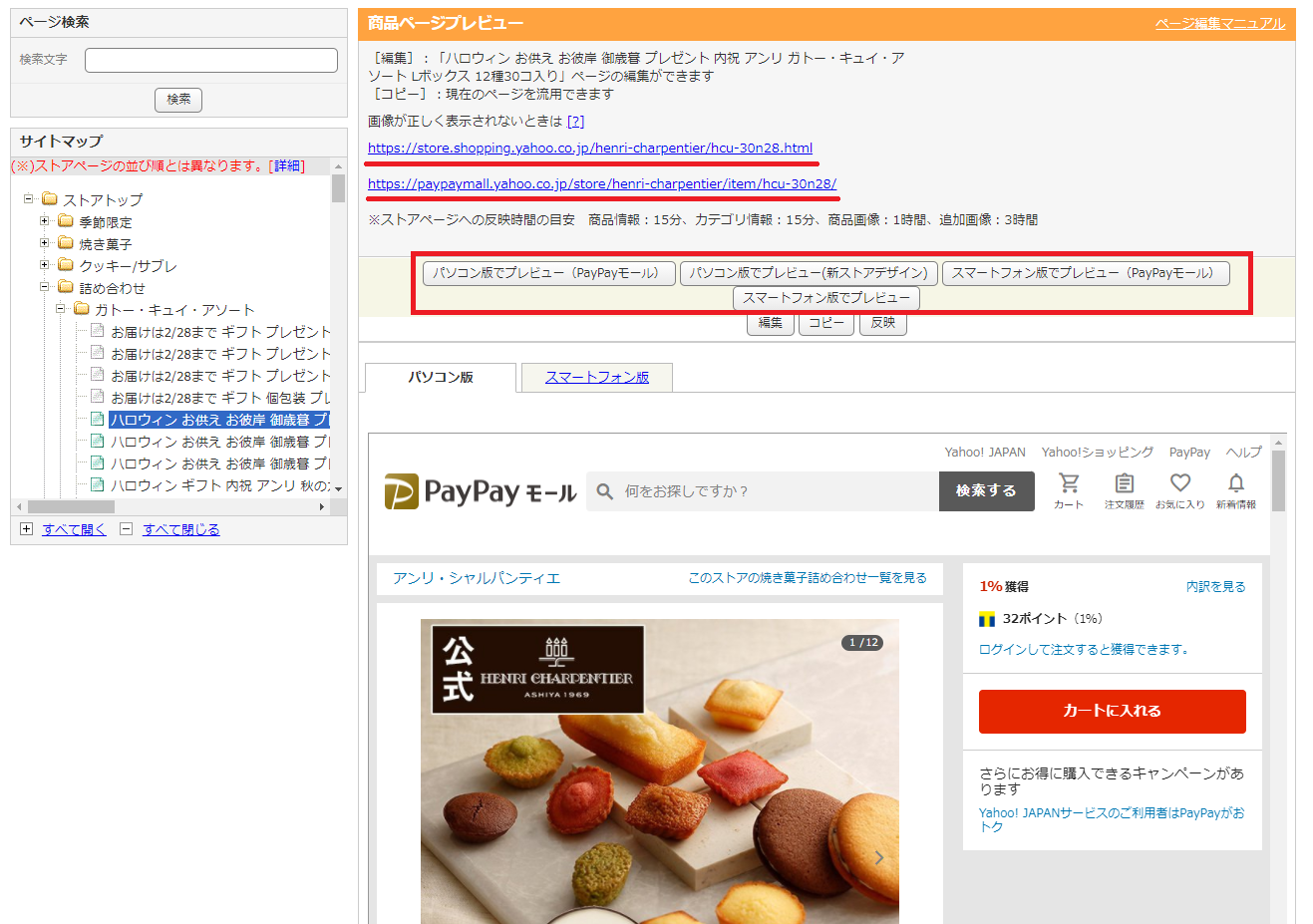Click Yahoo! JAPANサービスのご利用者はPayPayがおトク link

click(x=1112, y=819)
